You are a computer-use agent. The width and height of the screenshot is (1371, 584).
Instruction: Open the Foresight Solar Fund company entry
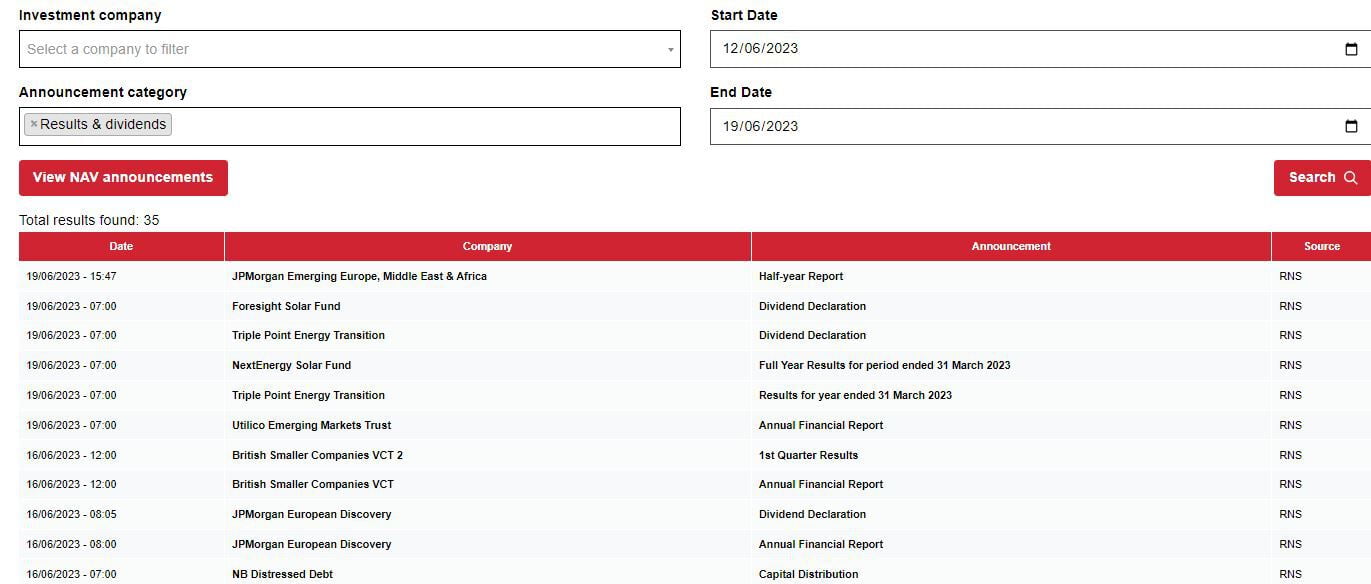pyautogui.click(x=286, y=306)
